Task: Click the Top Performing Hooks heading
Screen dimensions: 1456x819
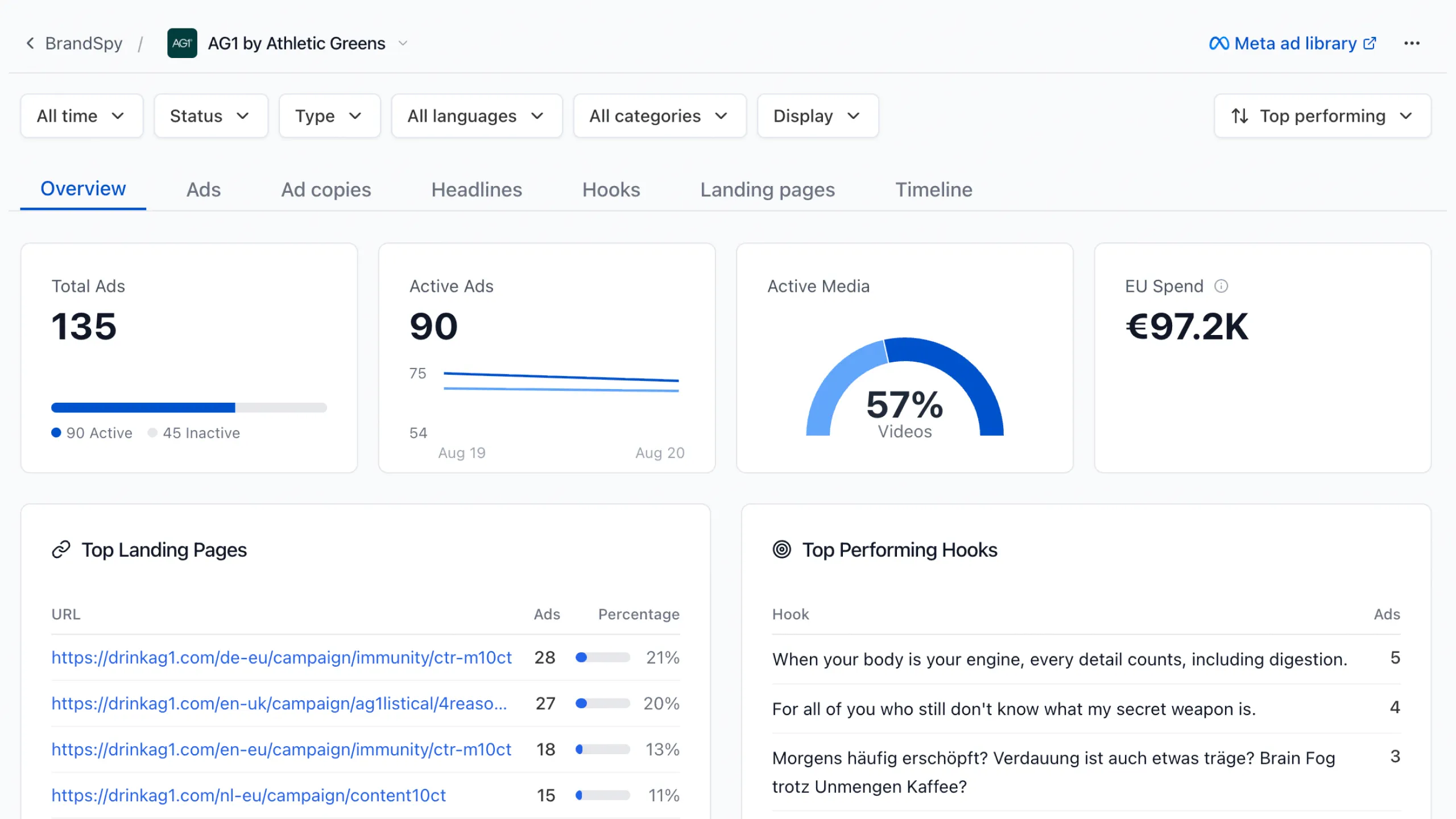Action: 900,550
